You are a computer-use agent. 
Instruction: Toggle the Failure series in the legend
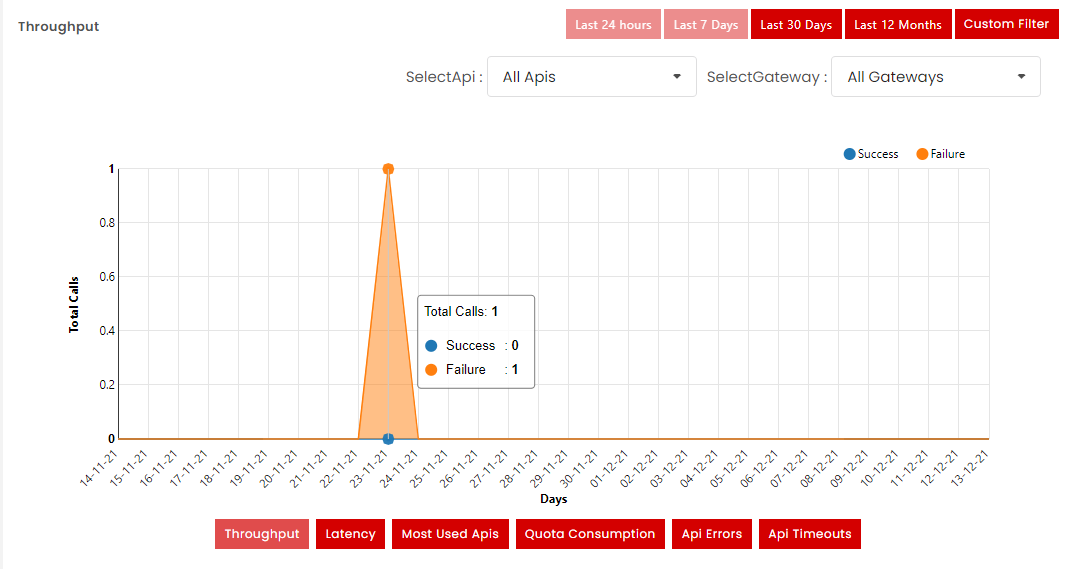tap(947, 154)
